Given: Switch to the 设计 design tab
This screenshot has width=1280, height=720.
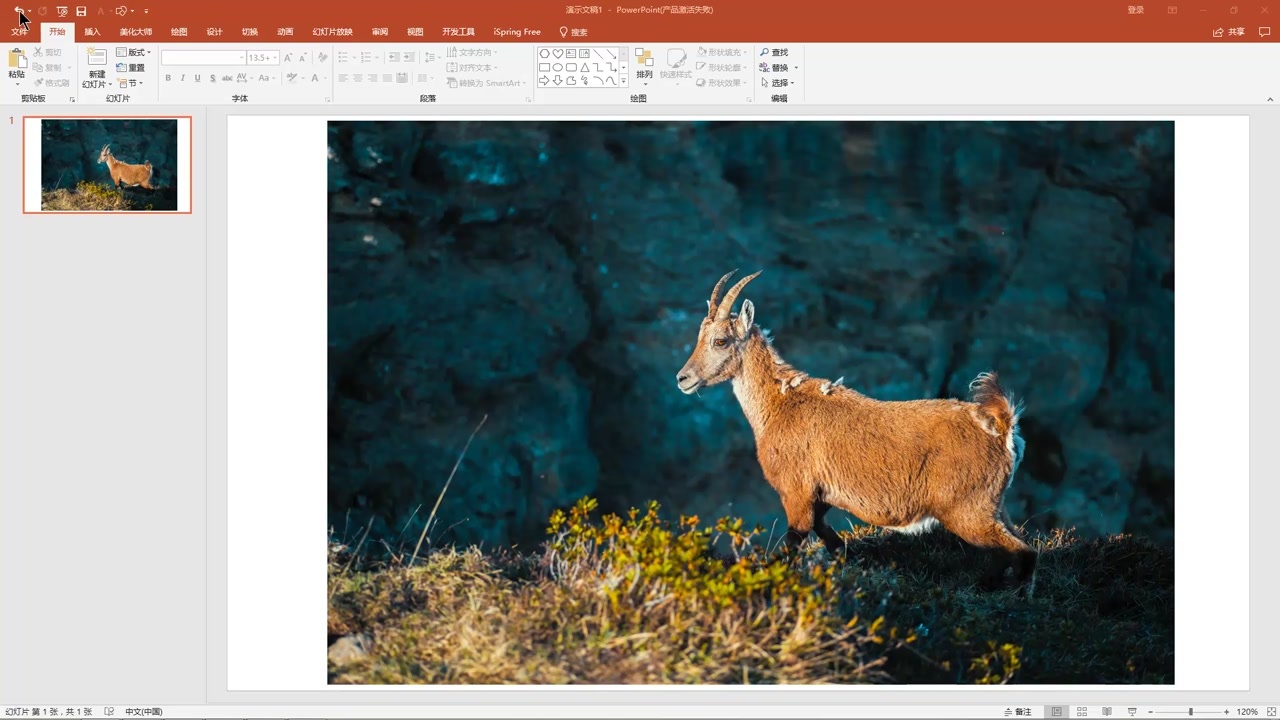Looking at the screenshot, I should point(214,32).
